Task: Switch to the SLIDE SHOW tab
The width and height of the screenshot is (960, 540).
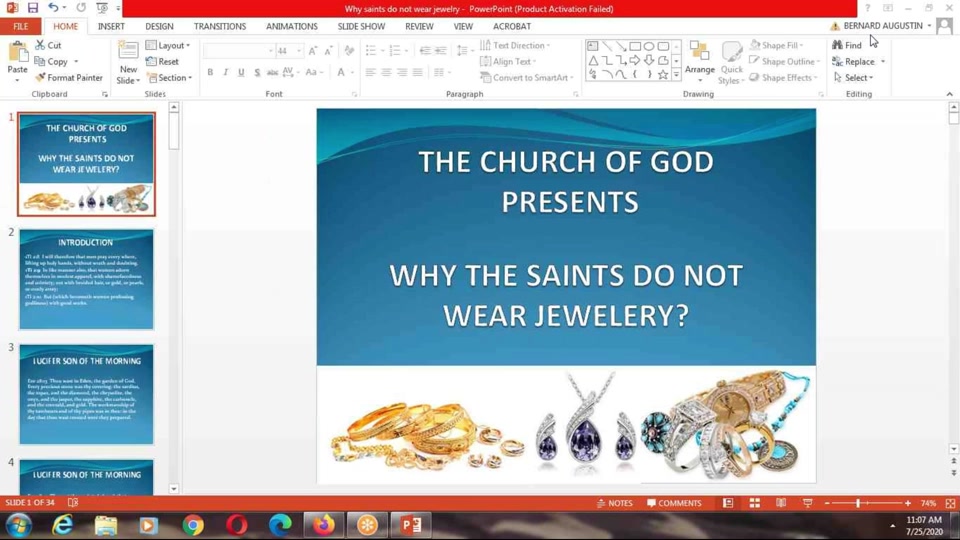Action: click(x=361, y=27)
